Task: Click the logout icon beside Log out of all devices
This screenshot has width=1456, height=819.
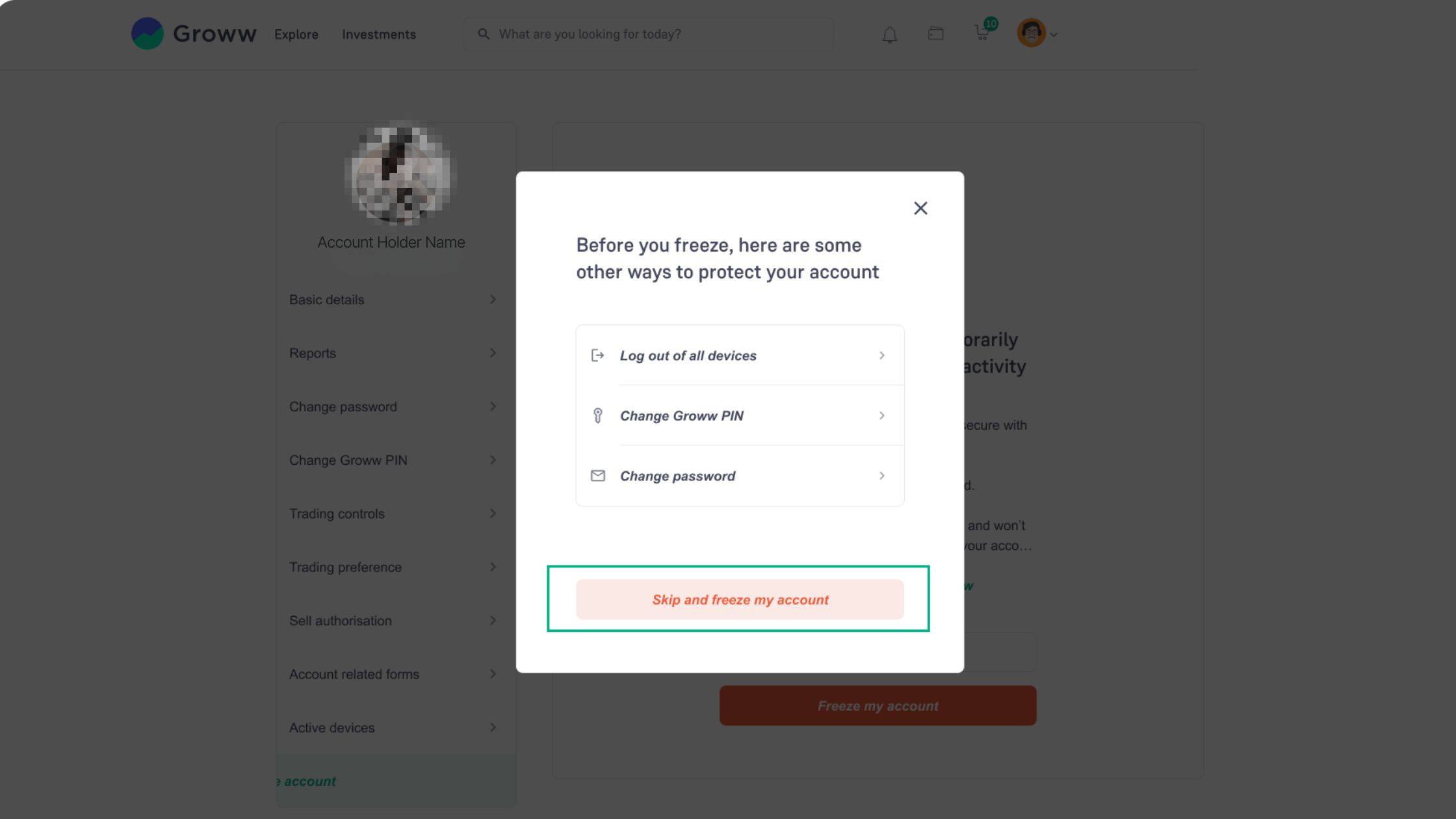Action: [x=597, y=356]
